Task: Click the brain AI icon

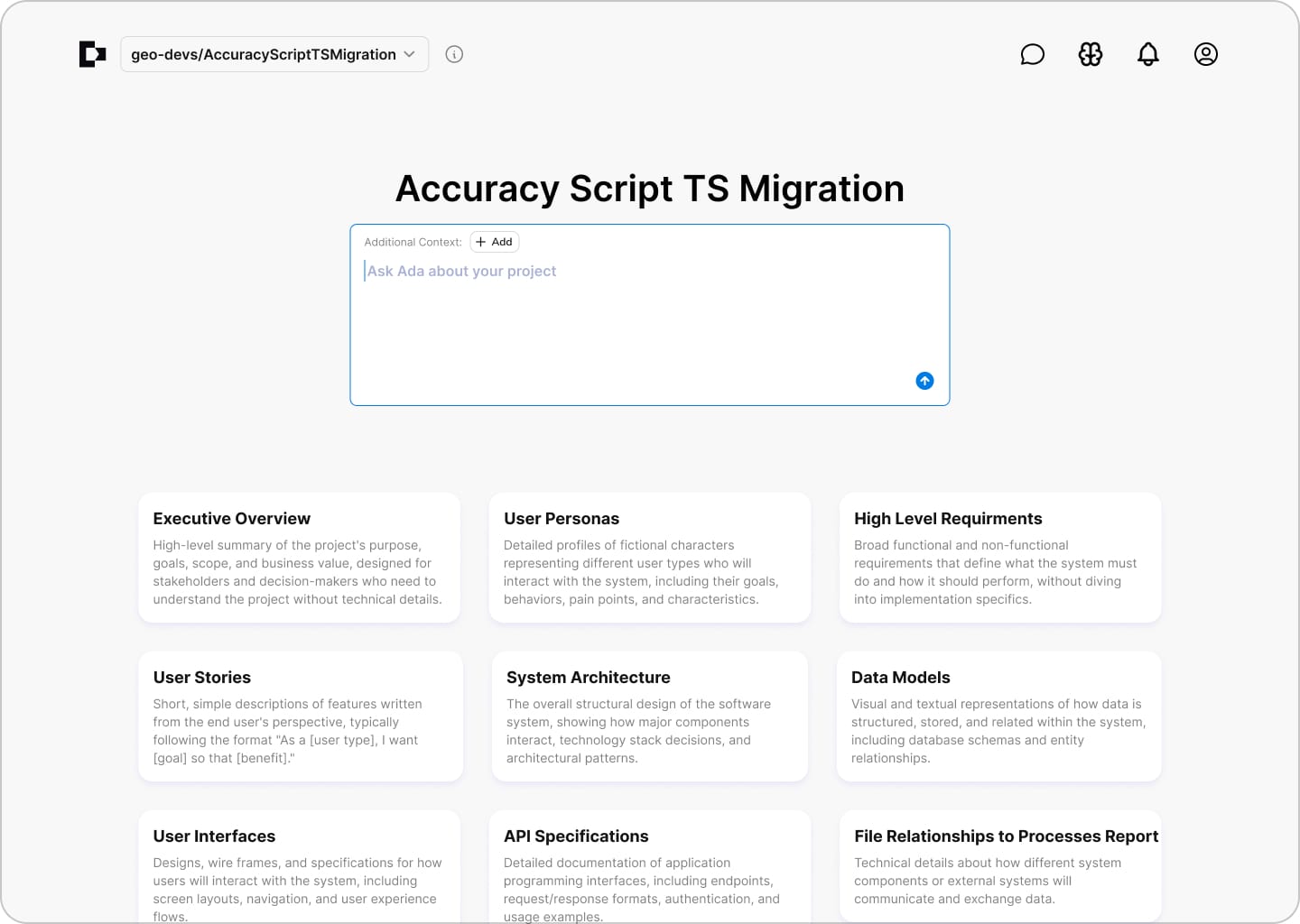Action: click(1090, 54)
